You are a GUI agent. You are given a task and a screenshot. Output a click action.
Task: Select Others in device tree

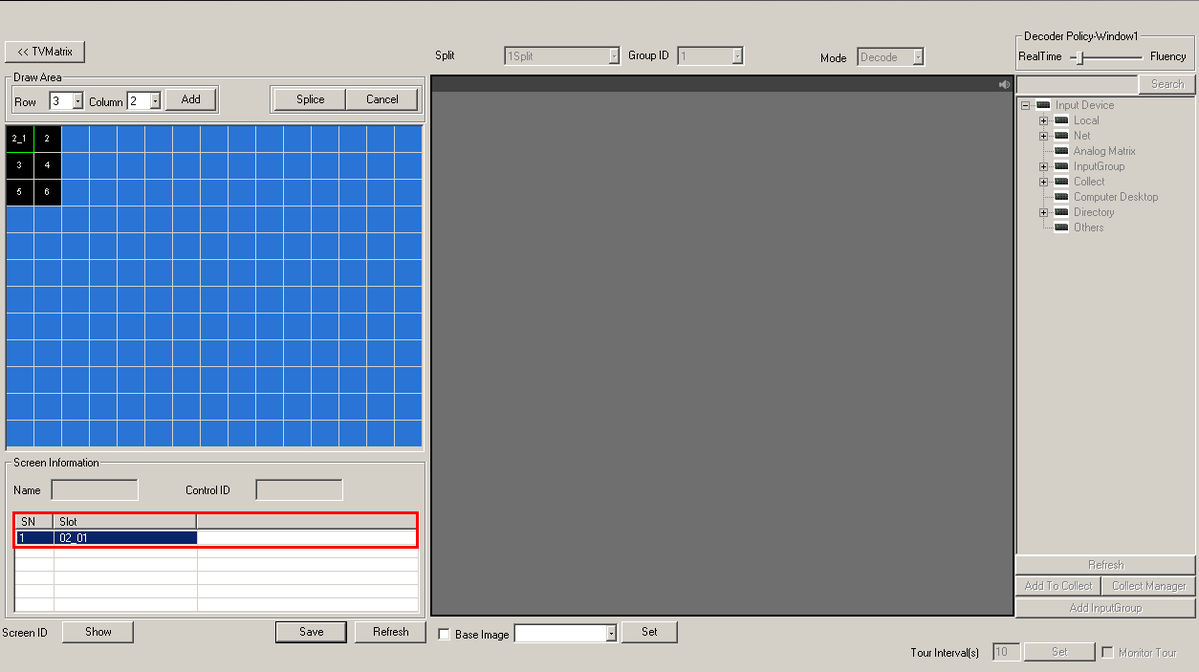pyautogui.click(x=1088, y=228)
